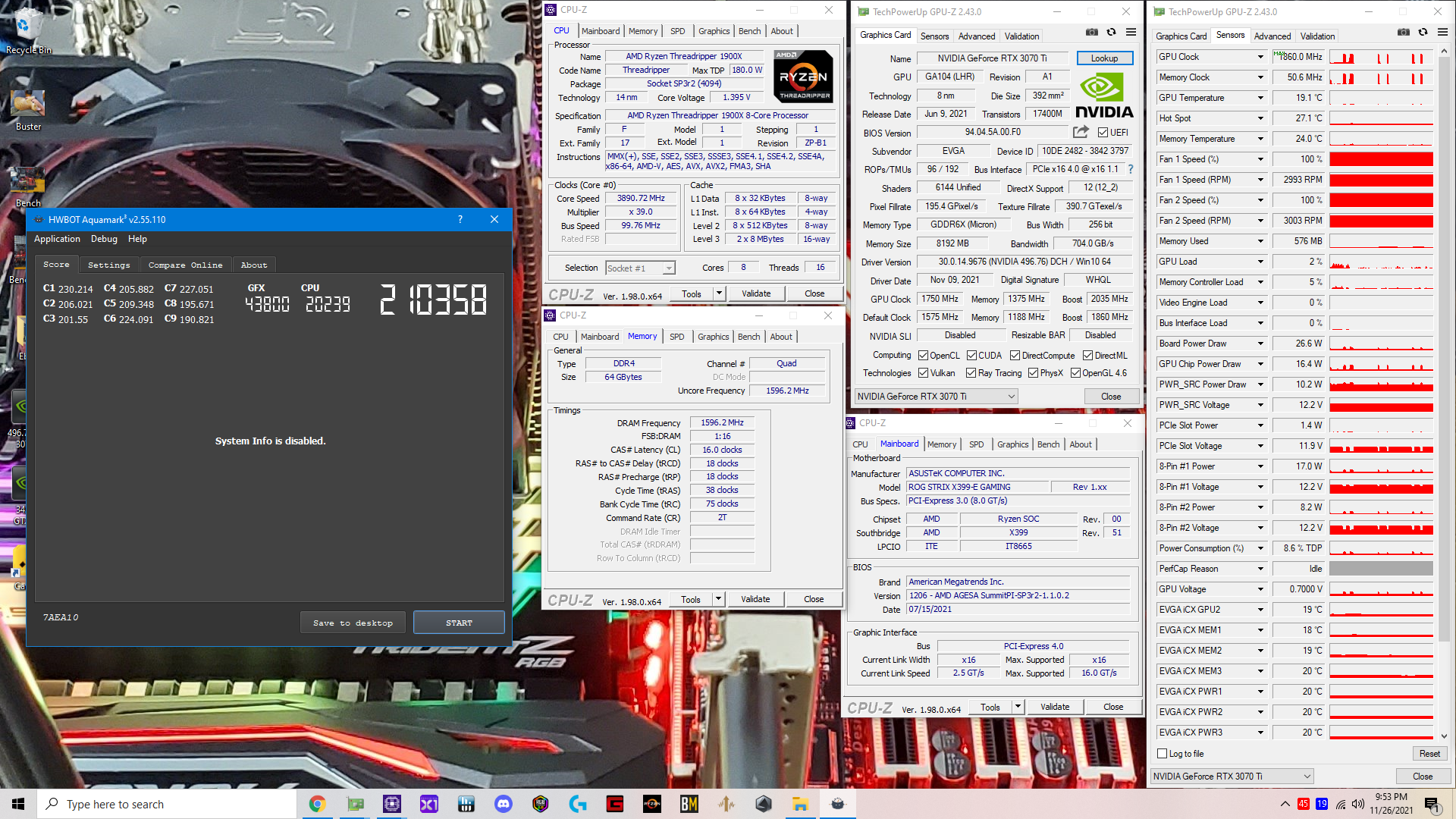Open Buster desktop icon
The image size is (1456, 819).
pyautogui.click(x=28, y=110)
